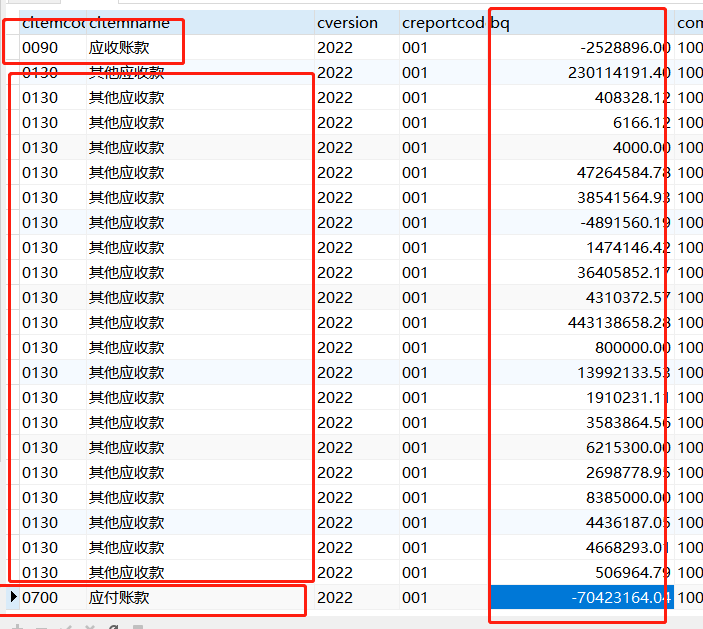
Task: Select the bq cell showing 800000.00
Action: pos(581,348)
